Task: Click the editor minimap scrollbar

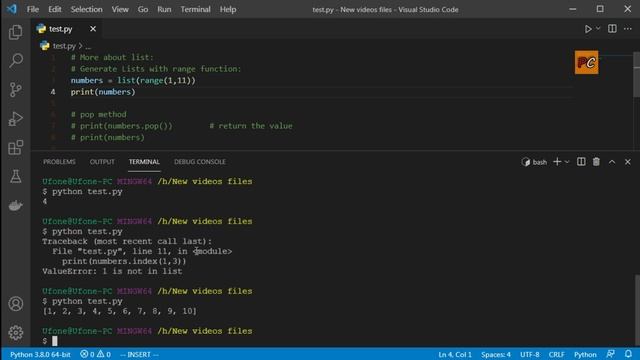Action: pos(637,75)
